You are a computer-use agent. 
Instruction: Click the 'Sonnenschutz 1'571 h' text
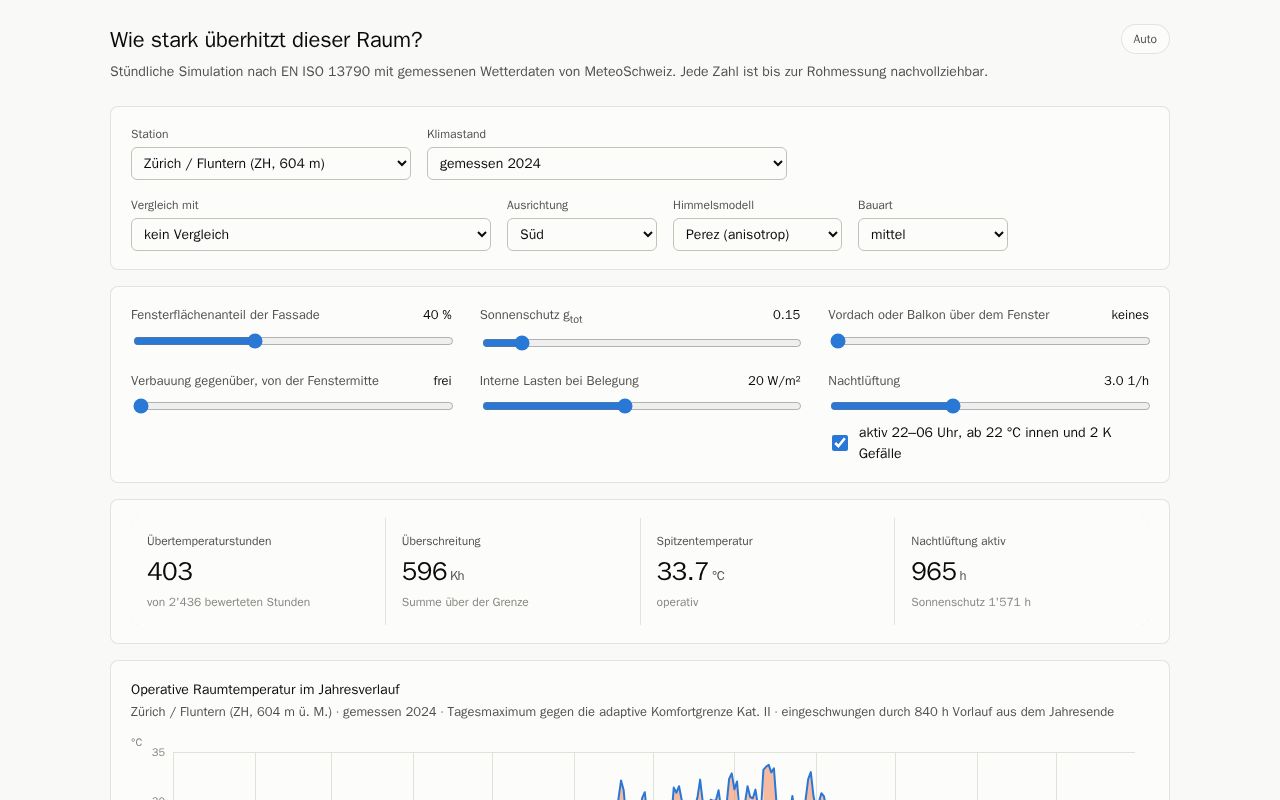pos(971,602)
